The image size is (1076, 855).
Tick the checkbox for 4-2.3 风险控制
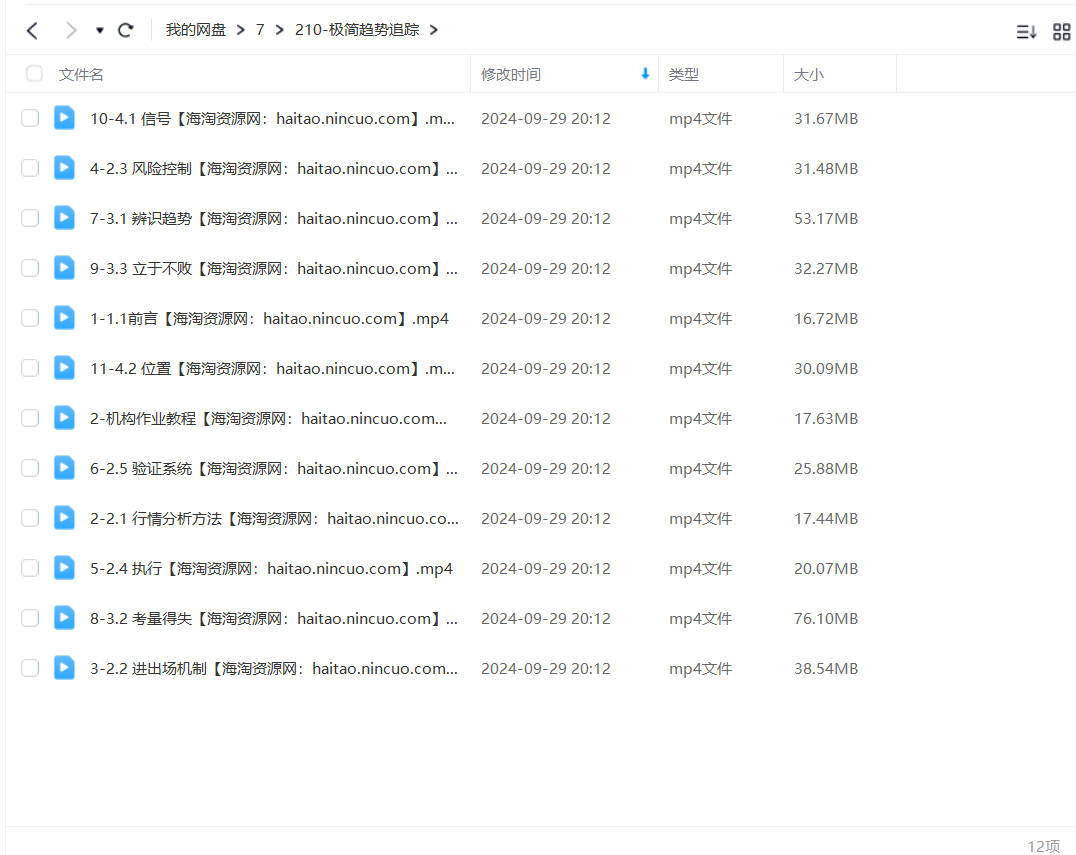[x=30, y=168]
